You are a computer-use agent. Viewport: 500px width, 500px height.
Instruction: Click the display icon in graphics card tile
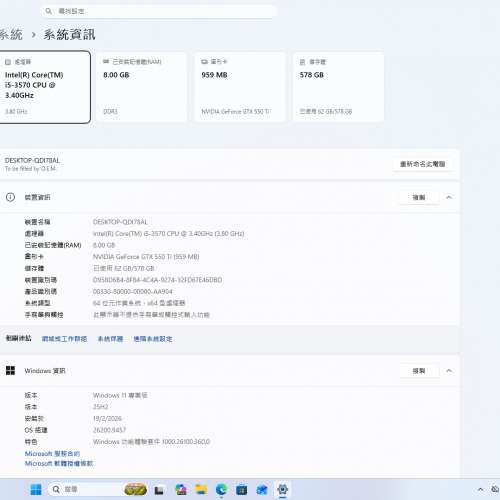pos(204,62)
